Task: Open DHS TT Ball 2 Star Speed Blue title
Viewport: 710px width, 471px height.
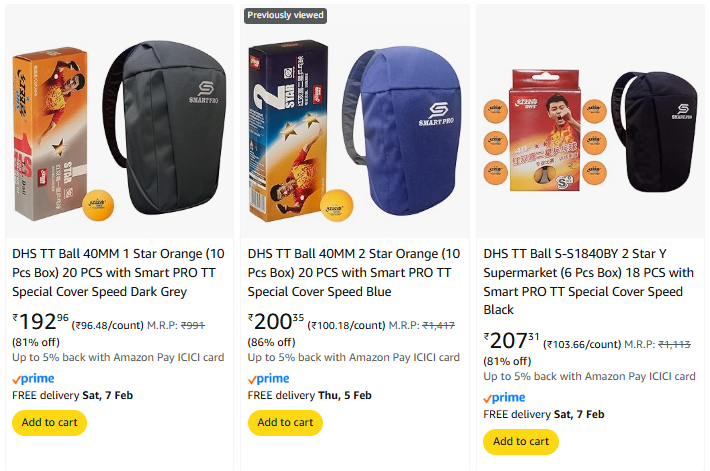Action: [x=354, y=272]
